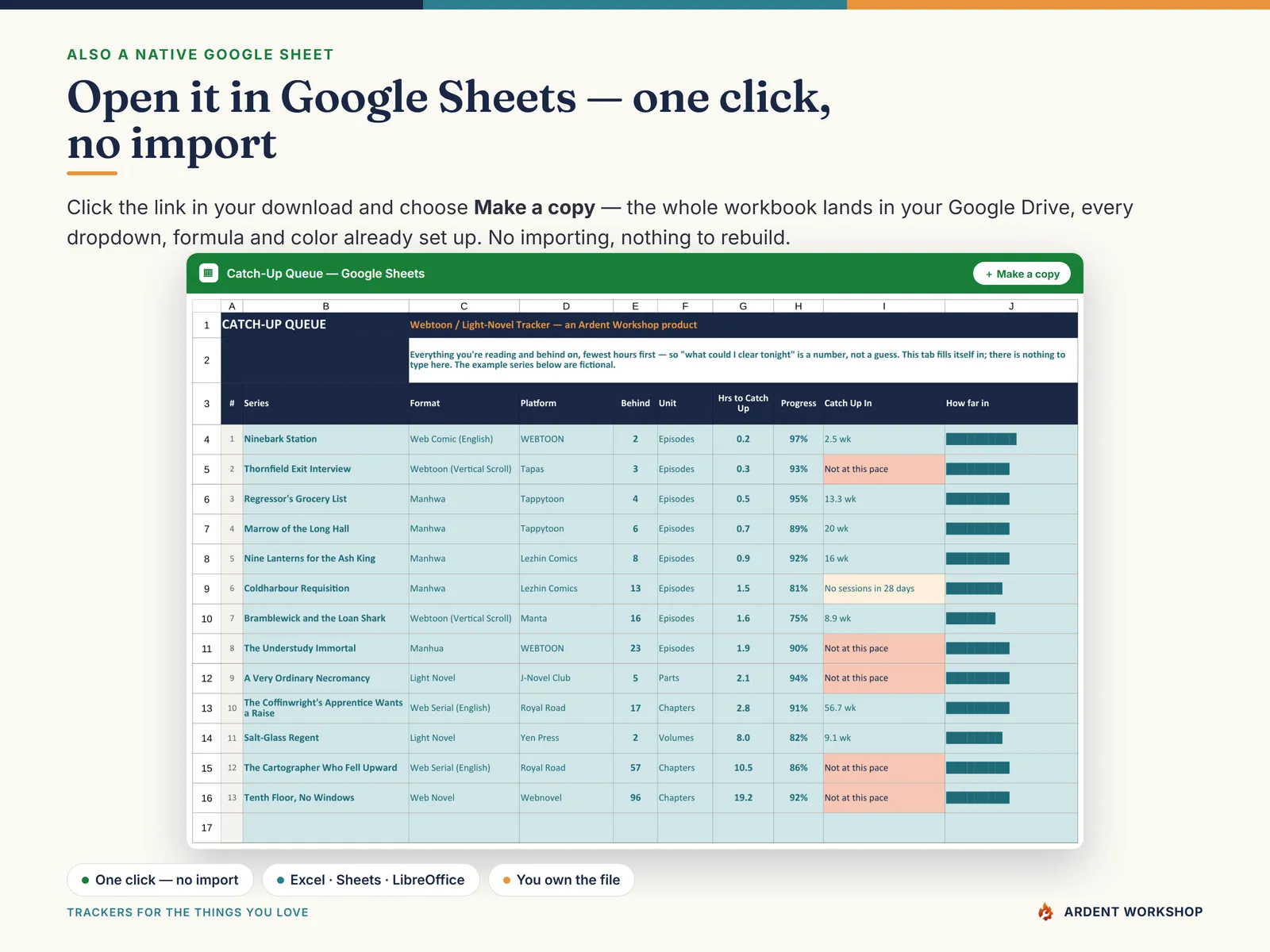Click Ninebark Station progress bar
This screenshot has height=952, width=1270.
click(981, 439)
